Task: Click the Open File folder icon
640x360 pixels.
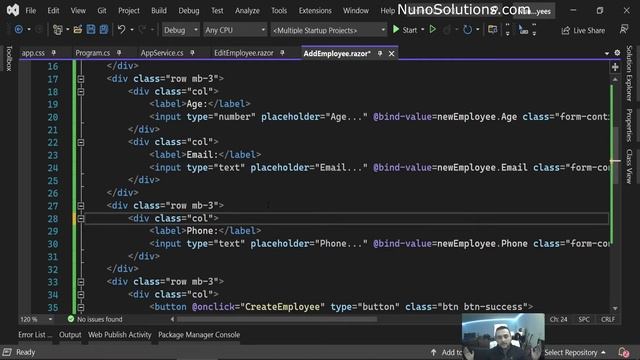Action: [x=78, y=30]
